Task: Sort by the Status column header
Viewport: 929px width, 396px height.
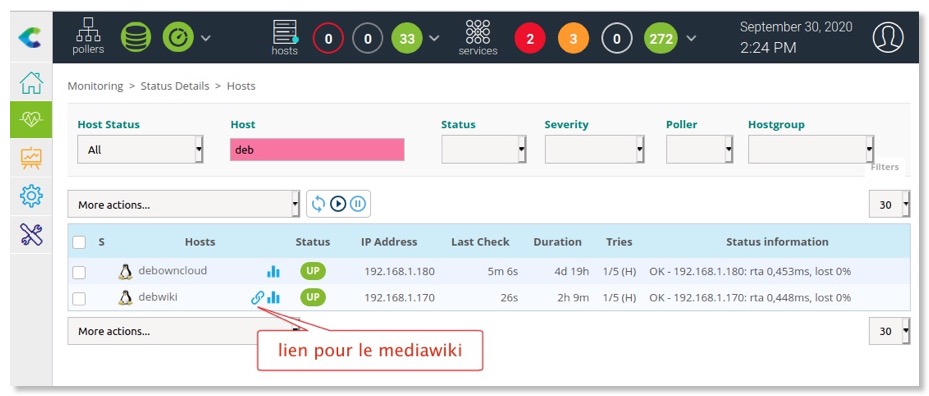Action: click(313, 242)
